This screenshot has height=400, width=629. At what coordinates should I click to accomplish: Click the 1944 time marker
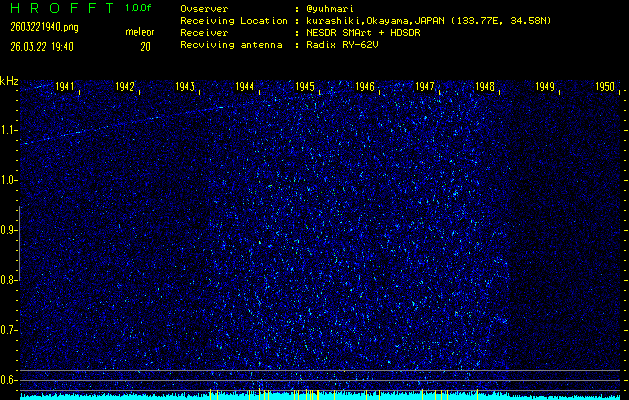click(245, 87)
